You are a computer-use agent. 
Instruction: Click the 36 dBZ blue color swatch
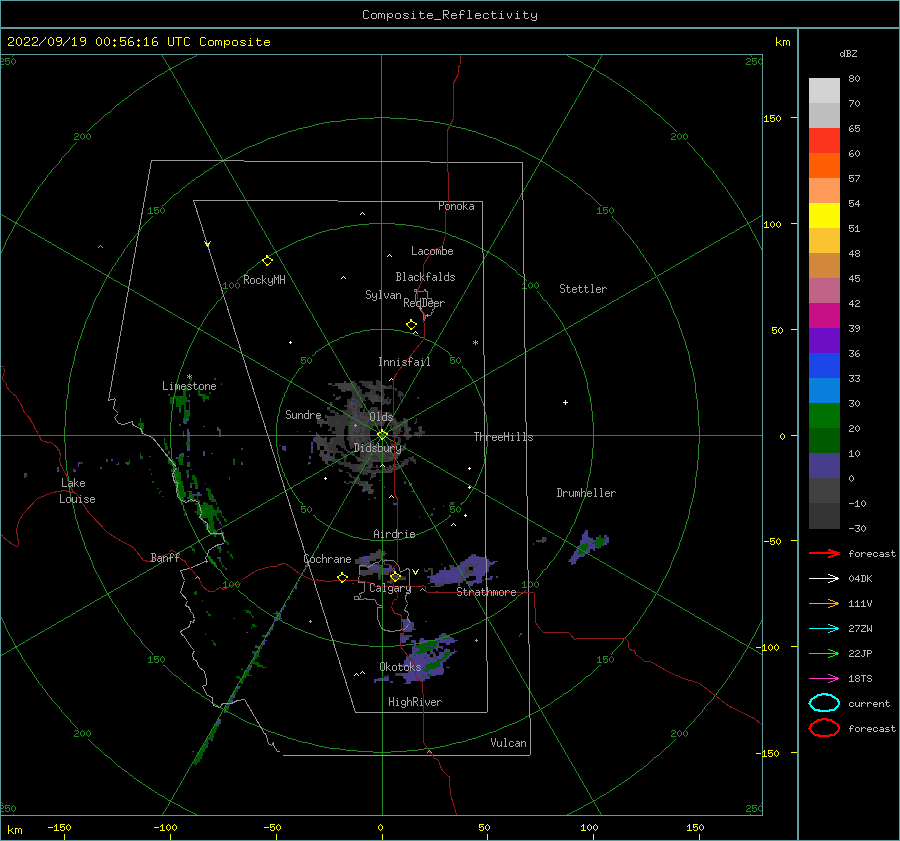click(824, 365)
